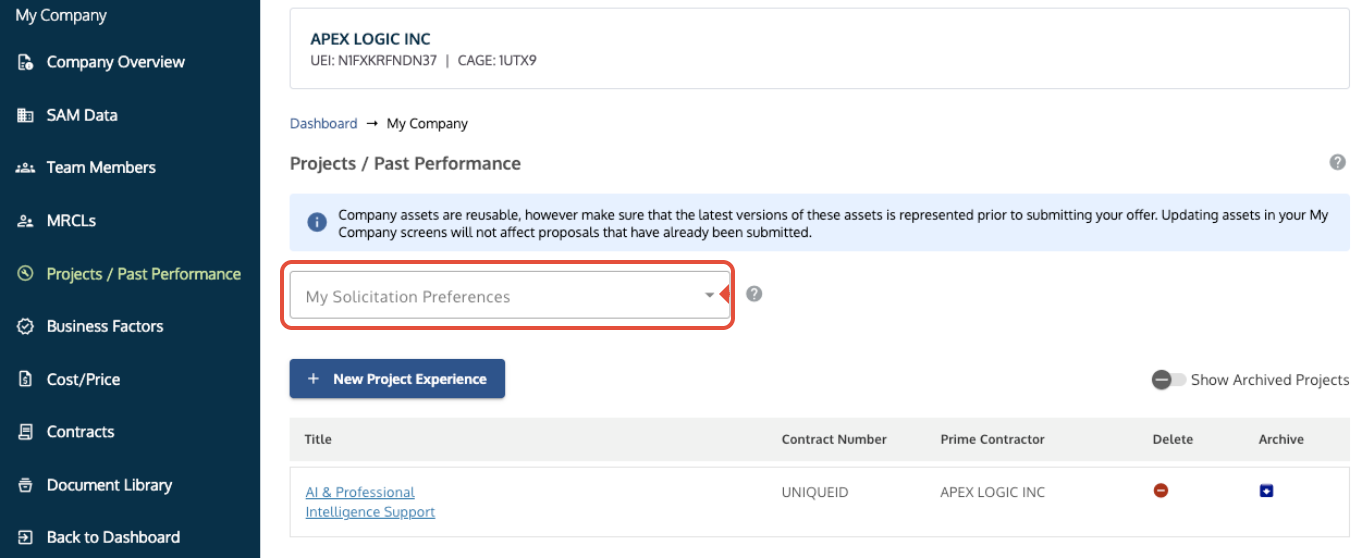Open My Solicitation Preferences dropdown
1362x558 pixels.
point(509,296)
